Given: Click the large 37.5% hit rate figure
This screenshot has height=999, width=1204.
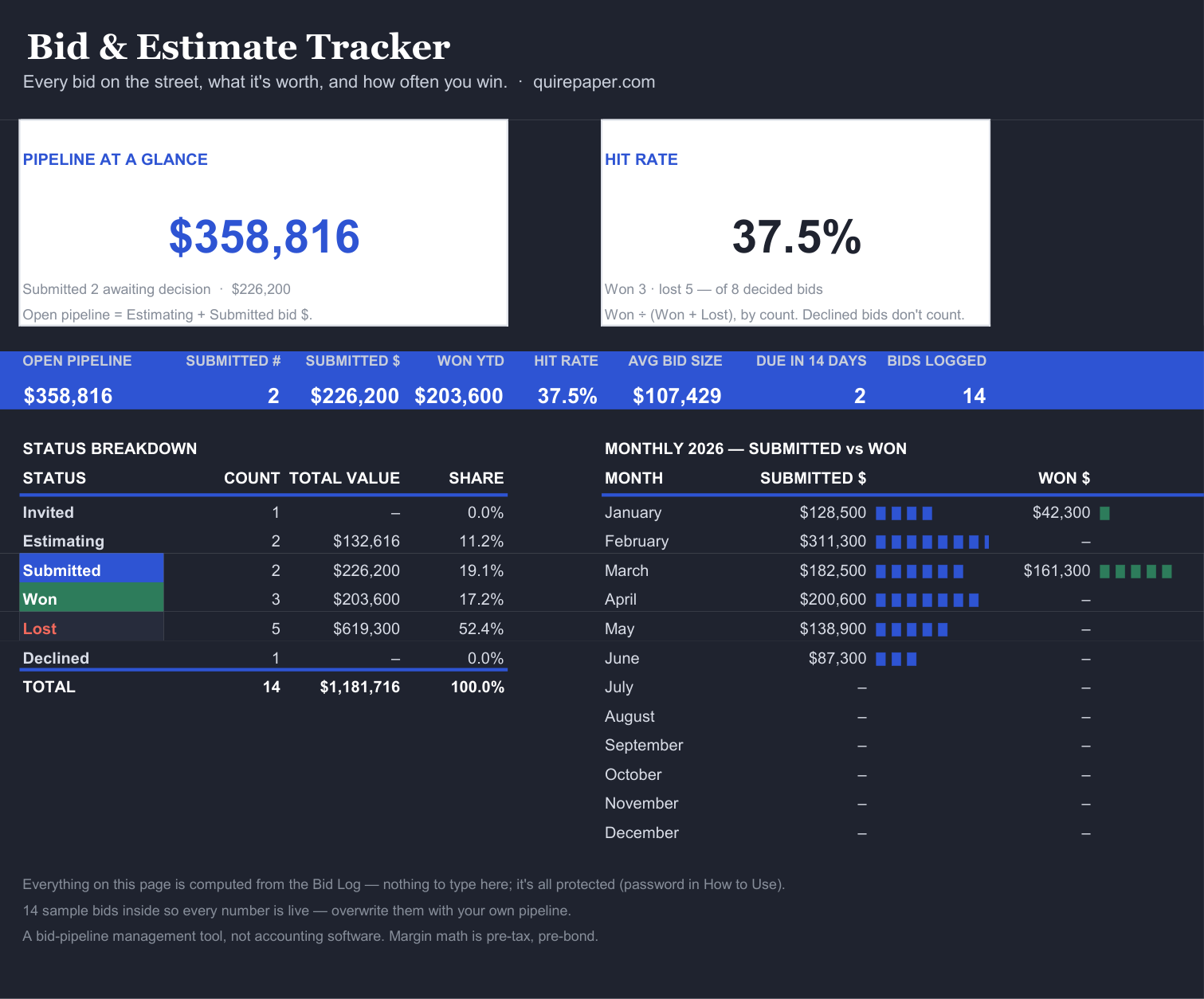Looking at the screenshot, I should (796, 237).
